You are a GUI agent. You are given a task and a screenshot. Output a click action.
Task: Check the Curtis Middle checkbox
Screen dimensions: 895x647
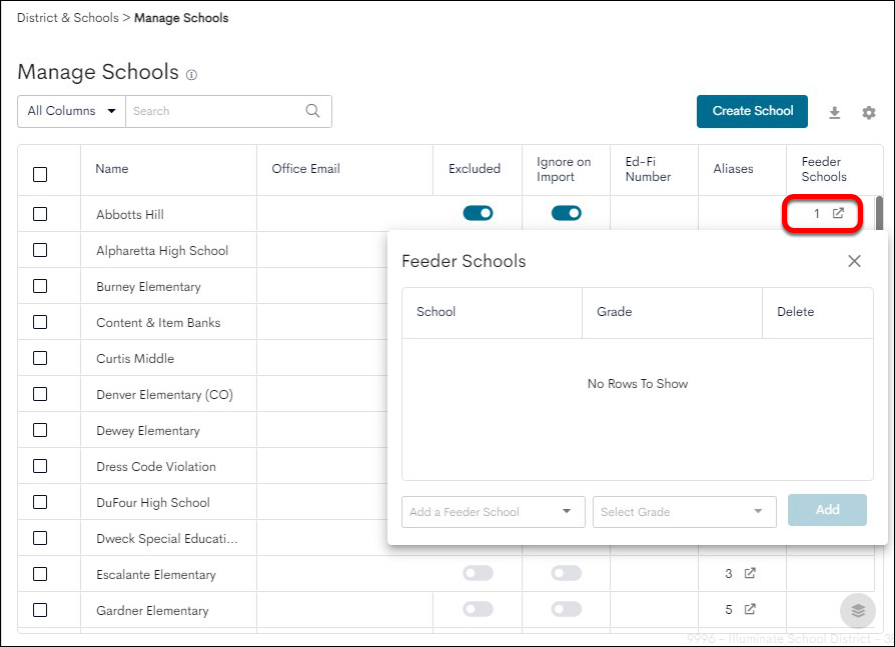click(x=40, y=358)
